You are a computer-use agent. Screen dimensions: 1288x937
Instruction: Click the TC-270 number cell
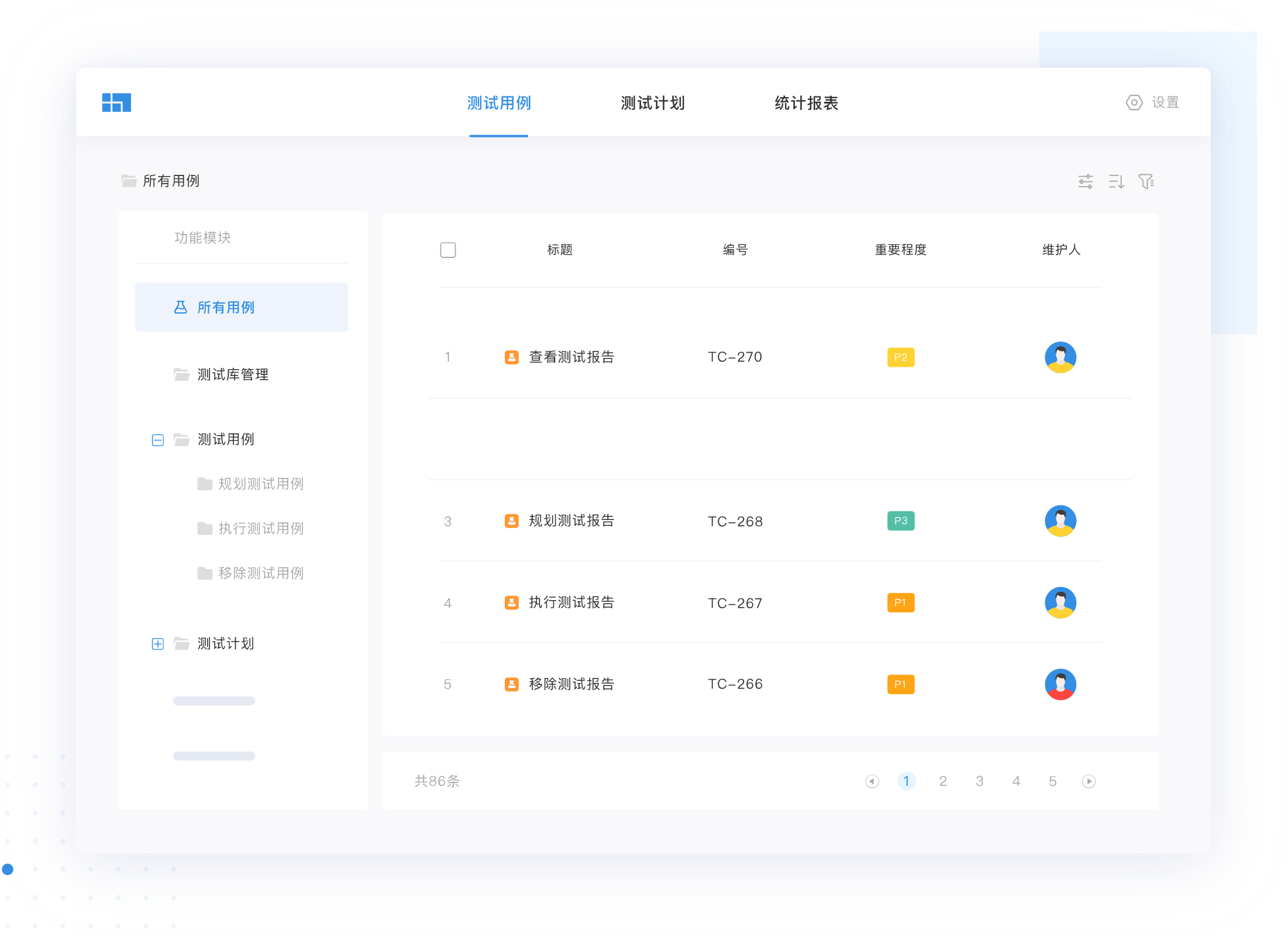(735, 357)
